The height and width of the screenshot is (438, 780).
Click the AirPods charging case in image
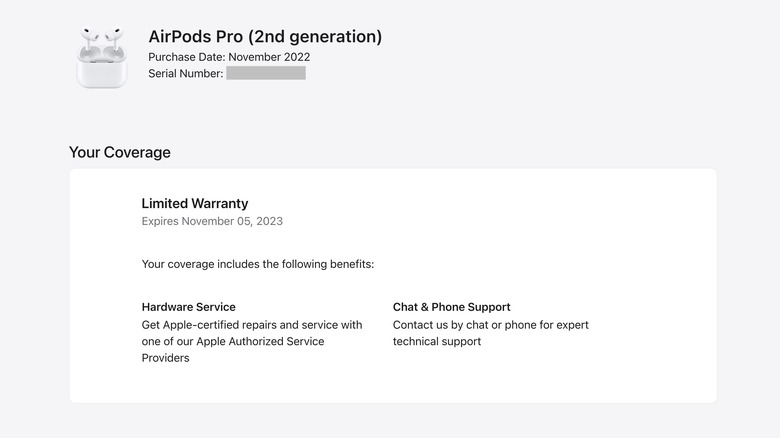tap(101, 70)
